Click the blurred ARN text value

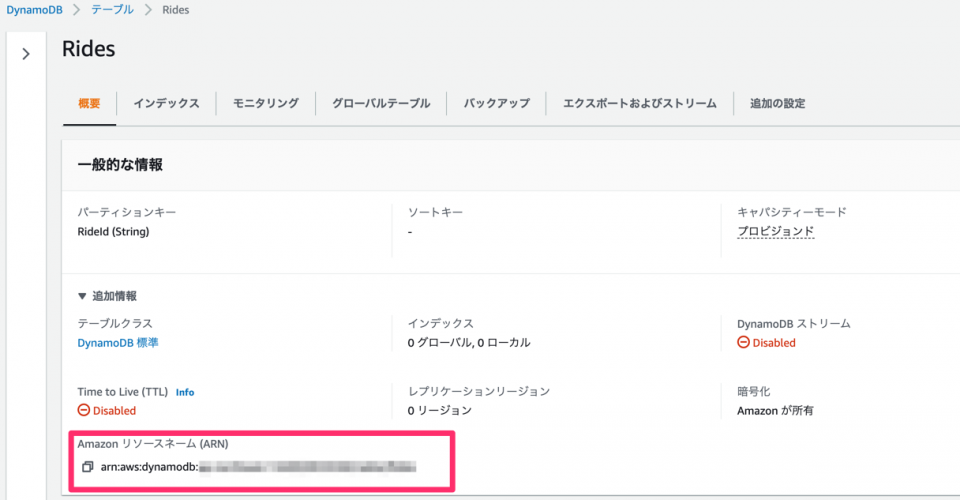[306, 466]
